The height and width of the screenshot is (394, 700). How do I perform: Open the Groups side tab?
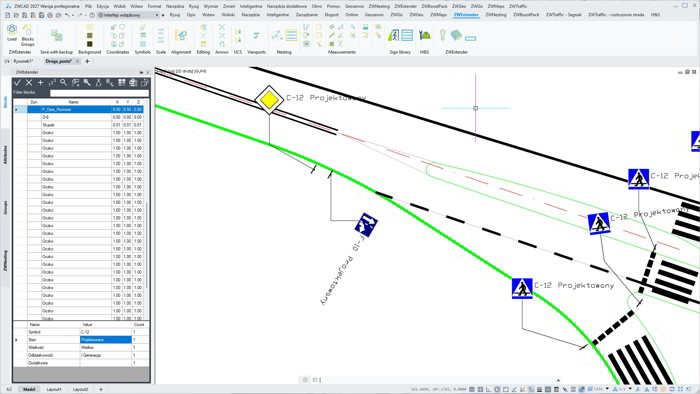tap(5, 208)
